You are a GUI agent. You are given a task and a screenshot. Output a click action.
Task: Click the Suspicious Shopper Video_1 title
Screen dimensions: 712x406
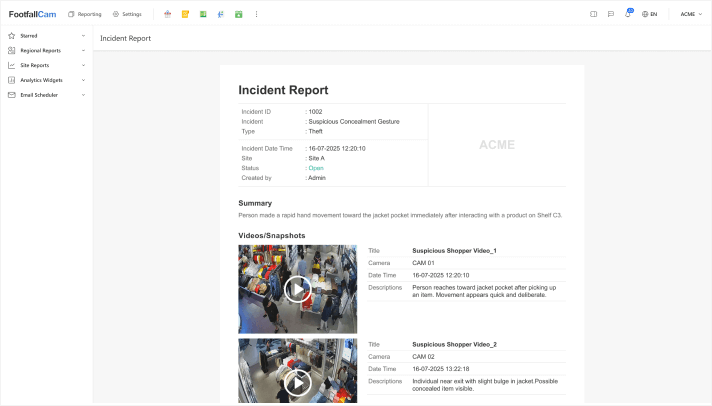pyautogui.click(x=454, y=251)
